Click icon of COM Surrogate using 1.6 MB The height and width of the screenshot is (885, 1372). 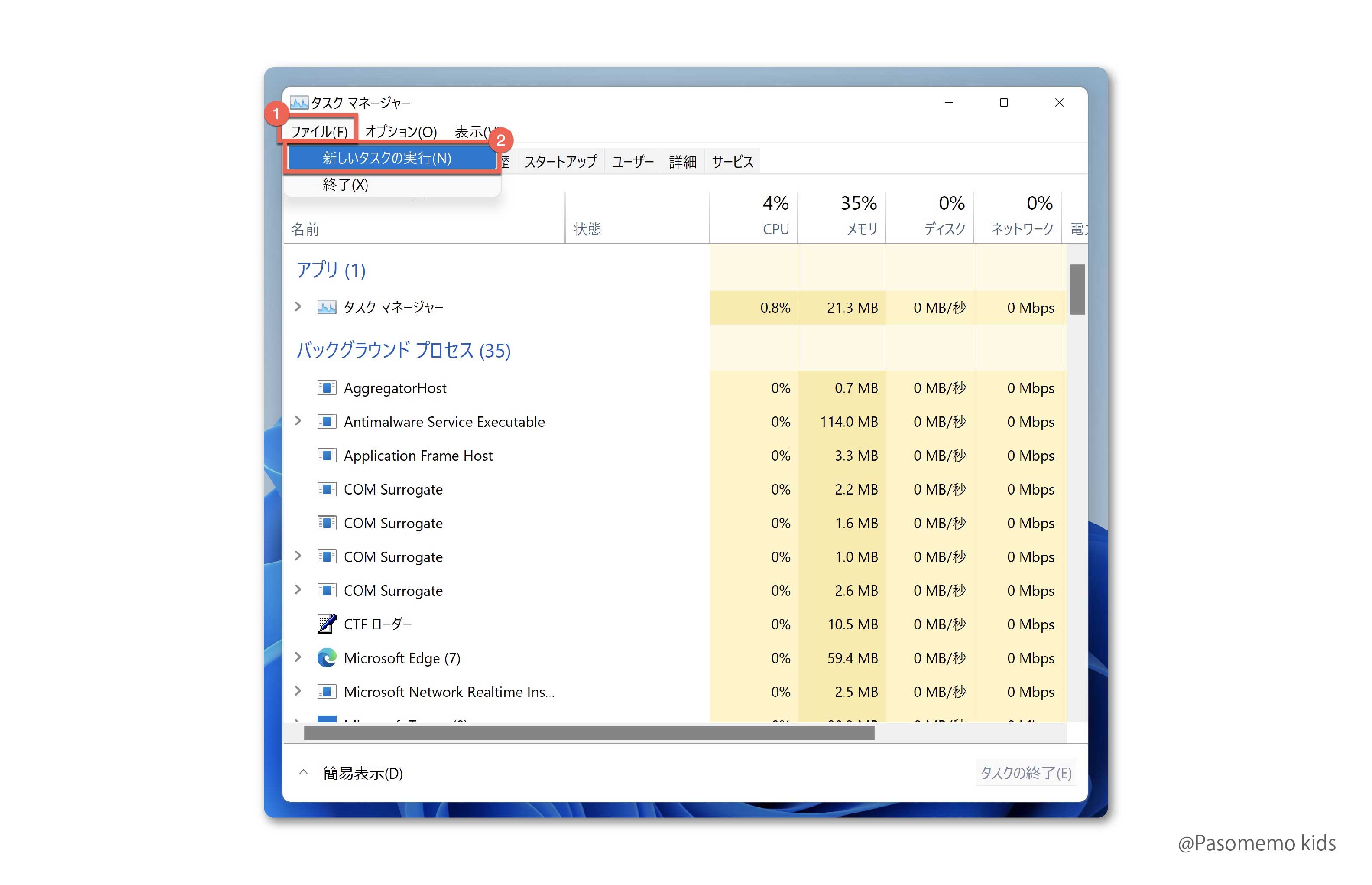point(327,523)
